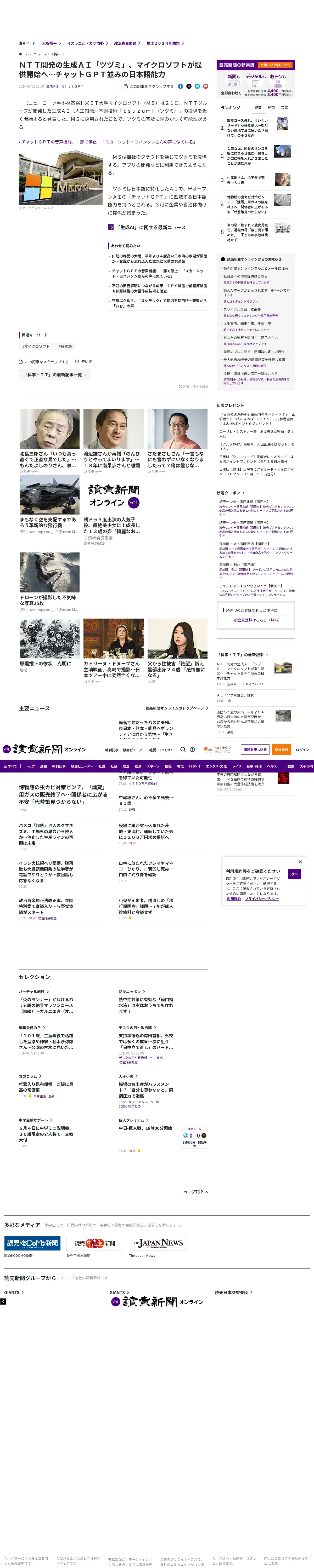The width and height of the screenshot is (314, 1568).
Task: Close the terms of use popup
Action: coord(300,861)
